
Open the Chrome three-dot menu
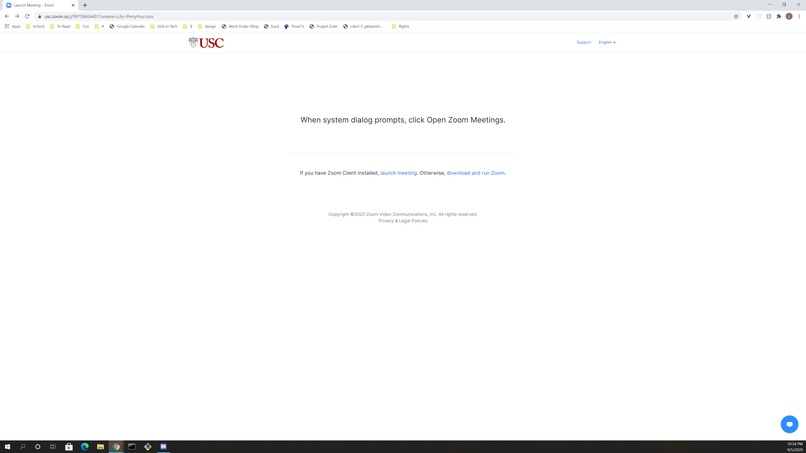(799, 16)
